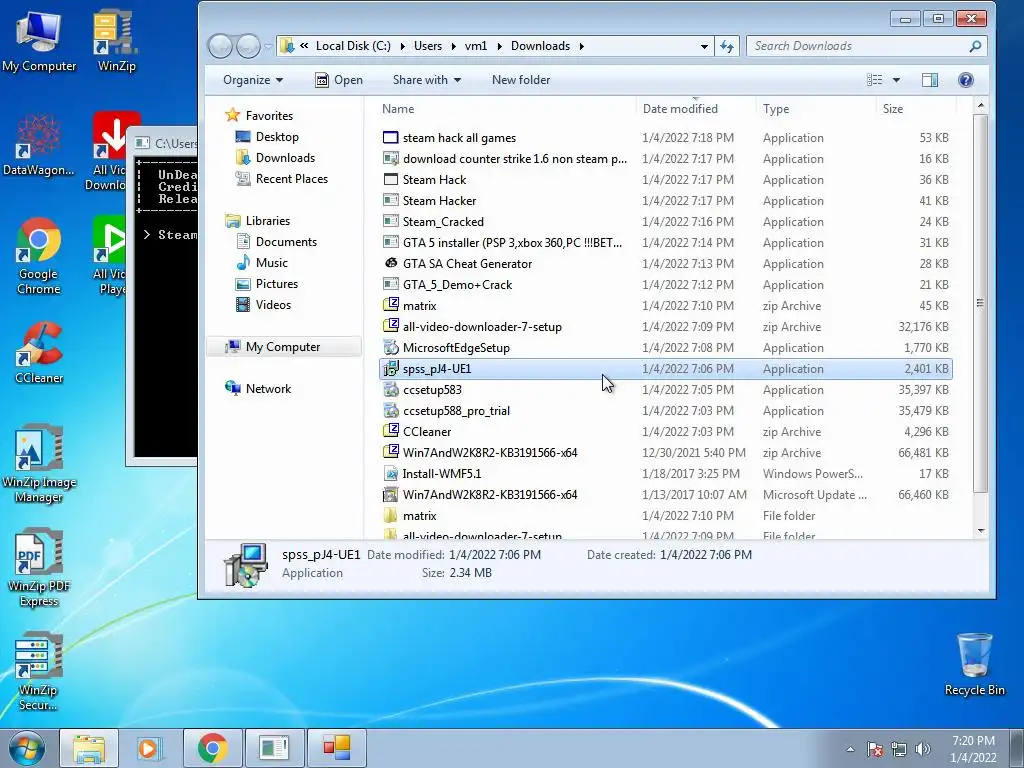Open Recycle Bin on desktop
This screenshot has height=768, width=1024.
click(974, 665)
